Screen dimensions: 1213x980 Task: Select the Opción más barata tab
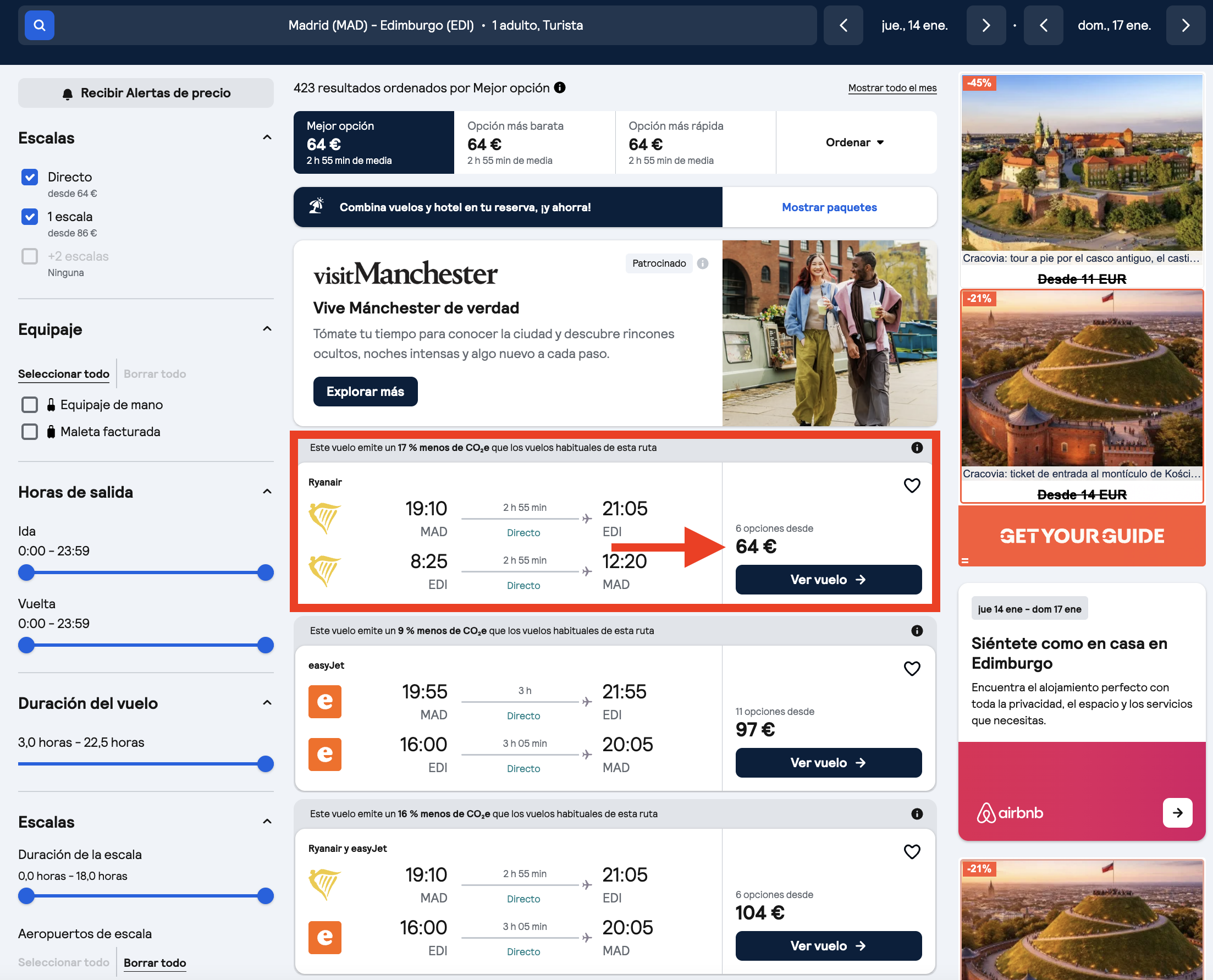click(534, 142)
